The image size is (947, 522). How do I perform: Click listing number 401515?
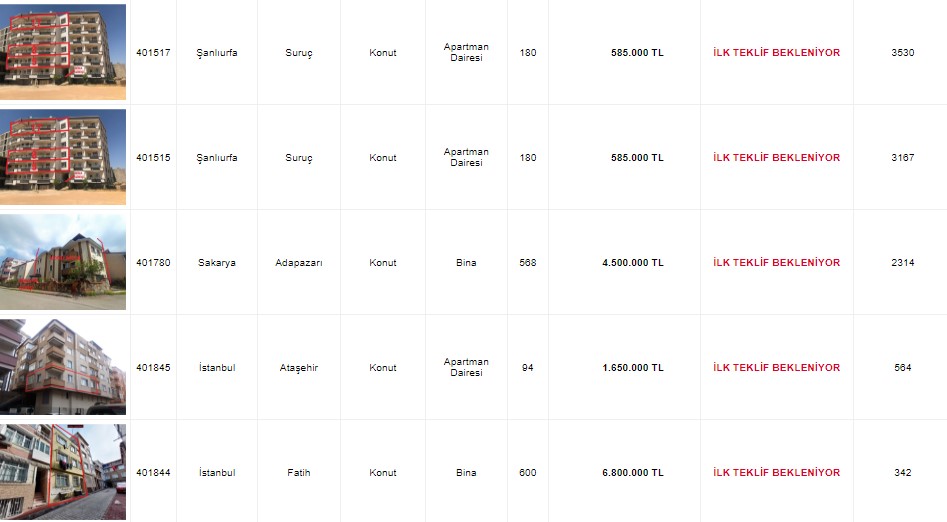[x=153, y=158]
